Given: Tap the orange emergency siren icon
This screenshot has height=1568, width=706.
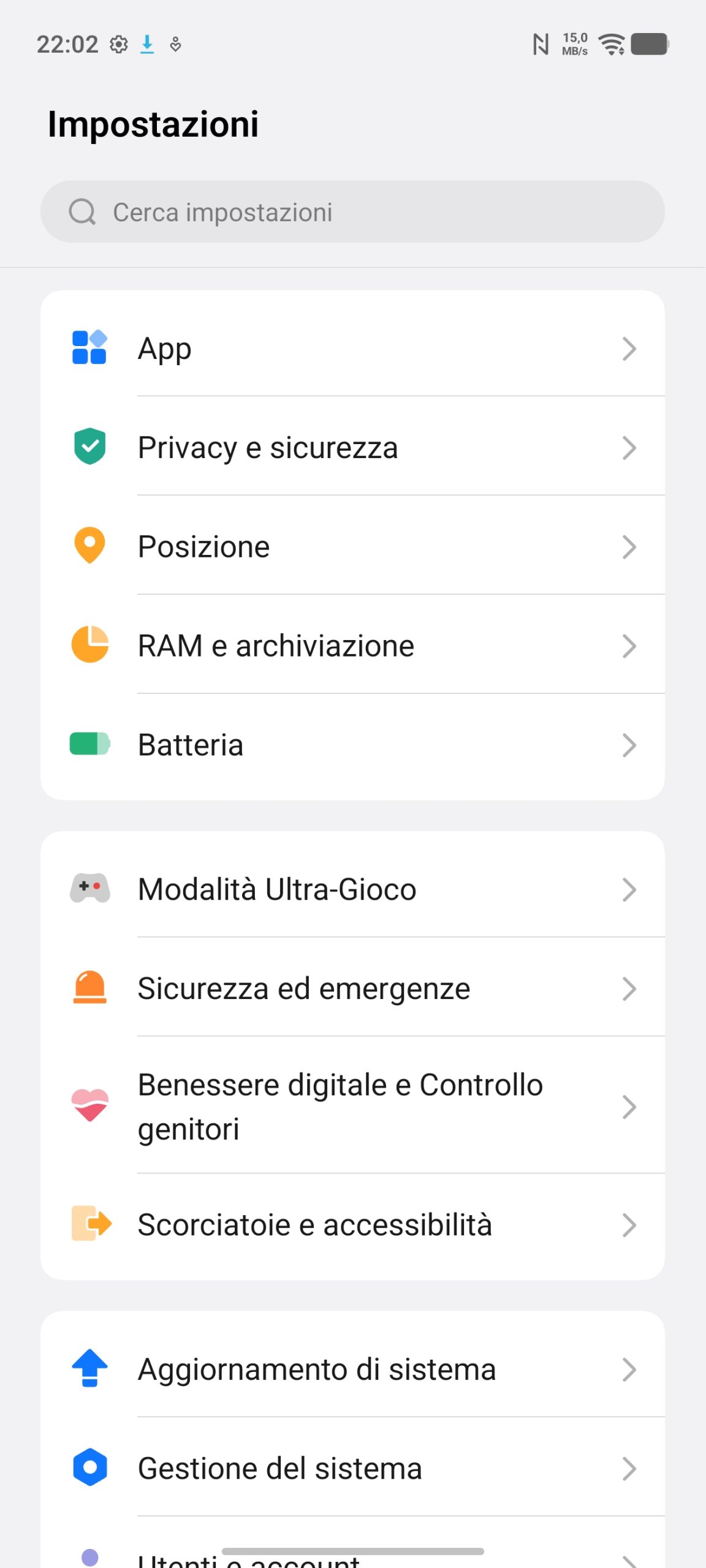Looking at the screenshot, I should [89, 987].
